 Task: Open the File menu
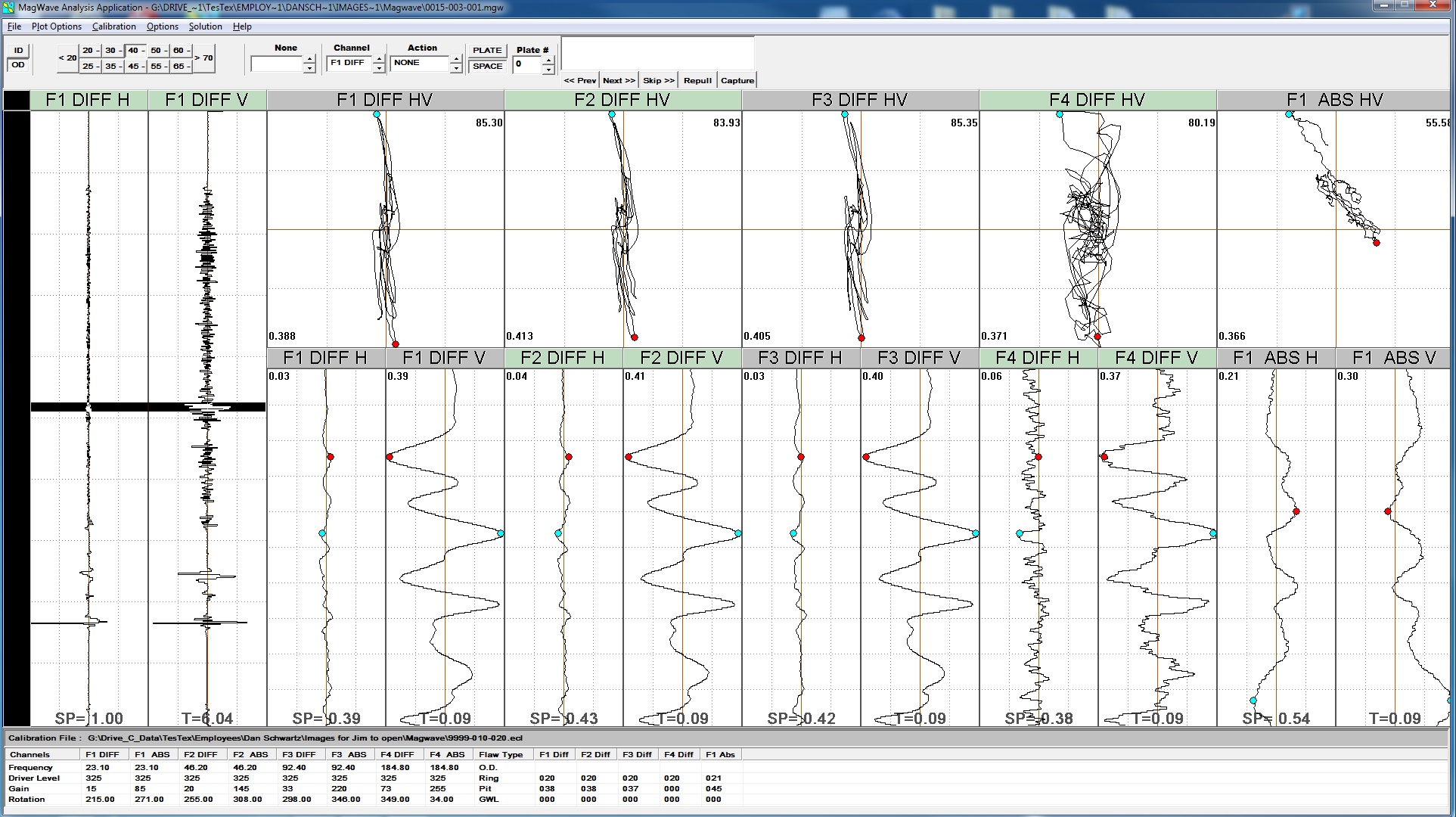pyautogui.click(x=14, y=26)
